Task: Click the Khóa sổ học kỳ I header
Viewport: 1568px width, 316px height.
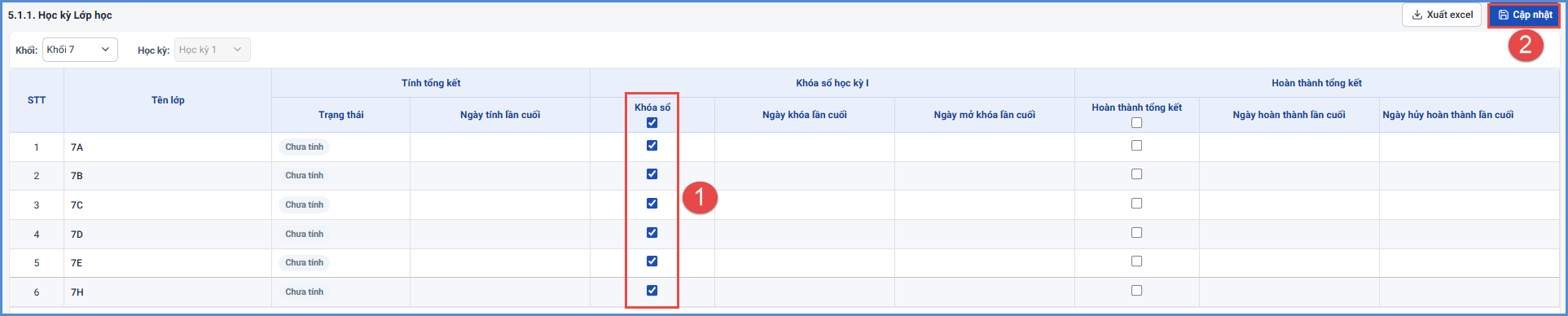Action: (x=832, y=83)
